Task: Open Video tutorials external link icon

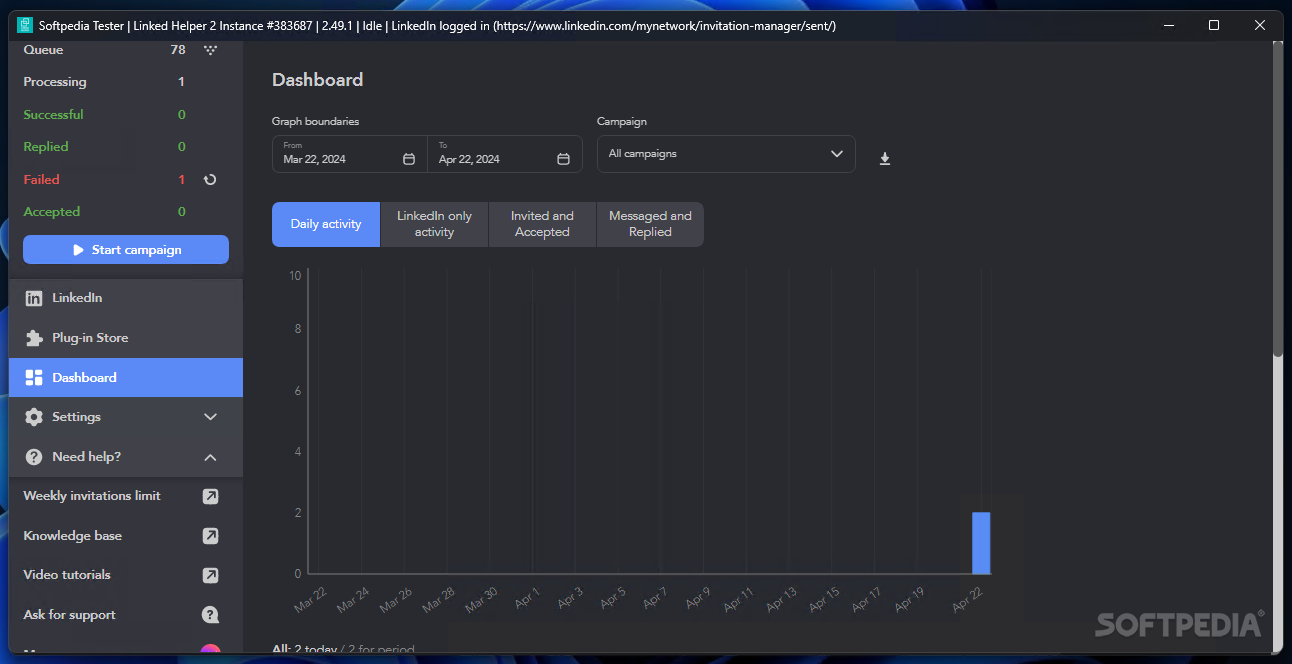Action: coord(210,575)
